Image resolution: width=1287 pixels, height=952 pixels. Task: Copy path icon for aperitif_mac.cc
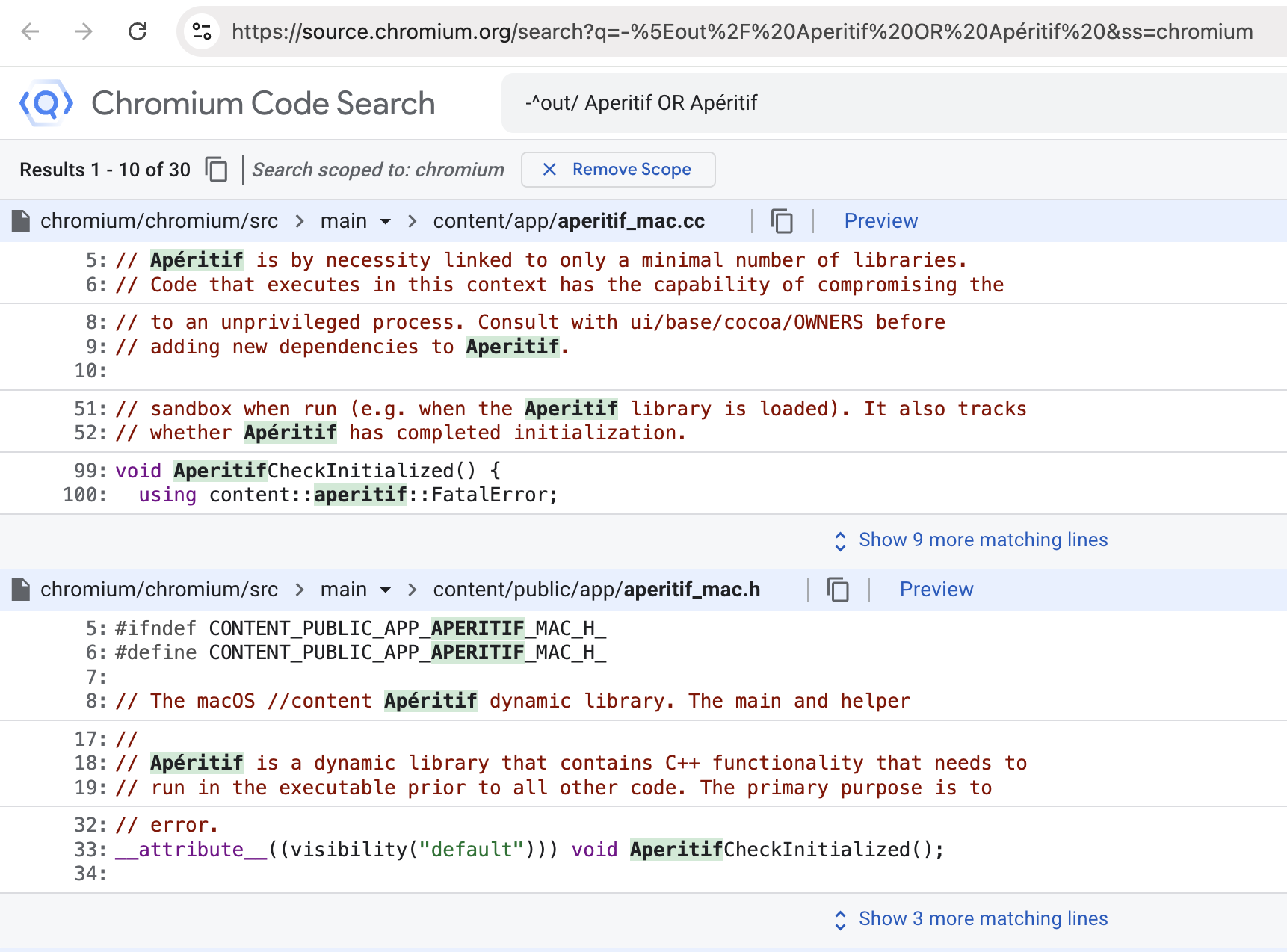782,221
